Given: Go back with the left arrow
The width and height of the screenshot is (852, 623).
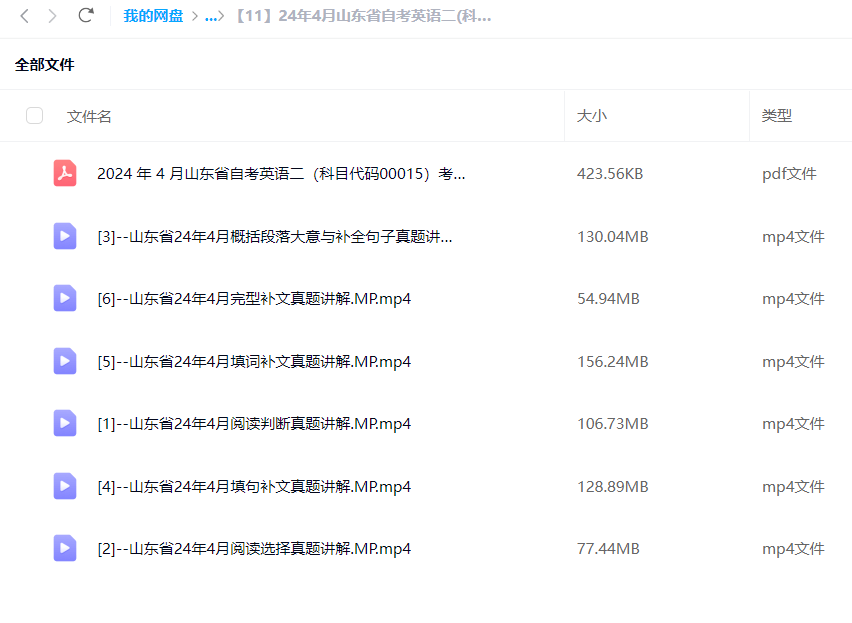Looking at the screenshot, I should 24,16.
